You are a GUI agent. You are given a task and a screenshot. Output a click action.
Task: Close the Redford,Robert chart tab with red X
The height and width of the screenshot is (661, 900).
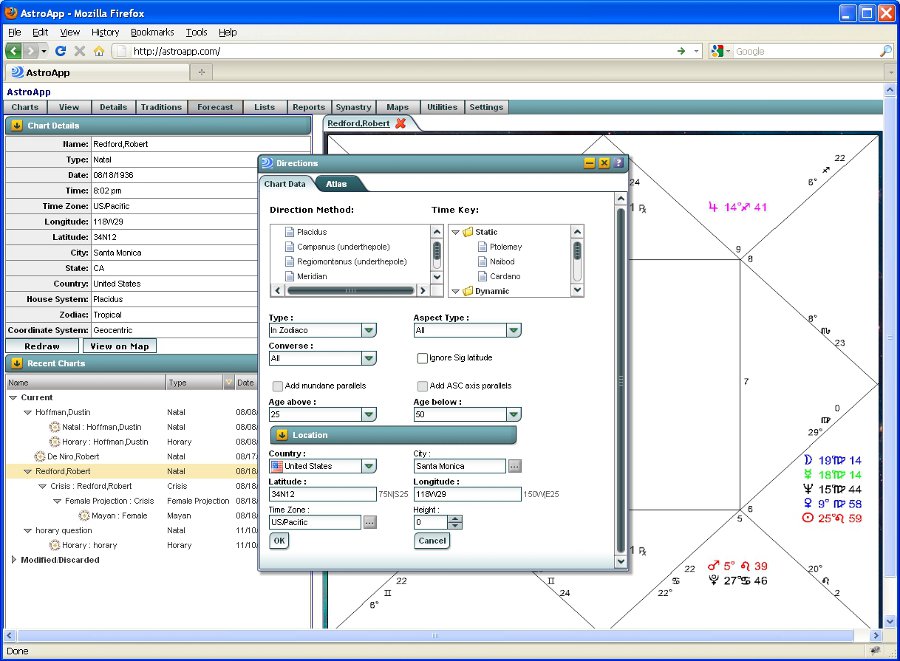tap(401, 124)
